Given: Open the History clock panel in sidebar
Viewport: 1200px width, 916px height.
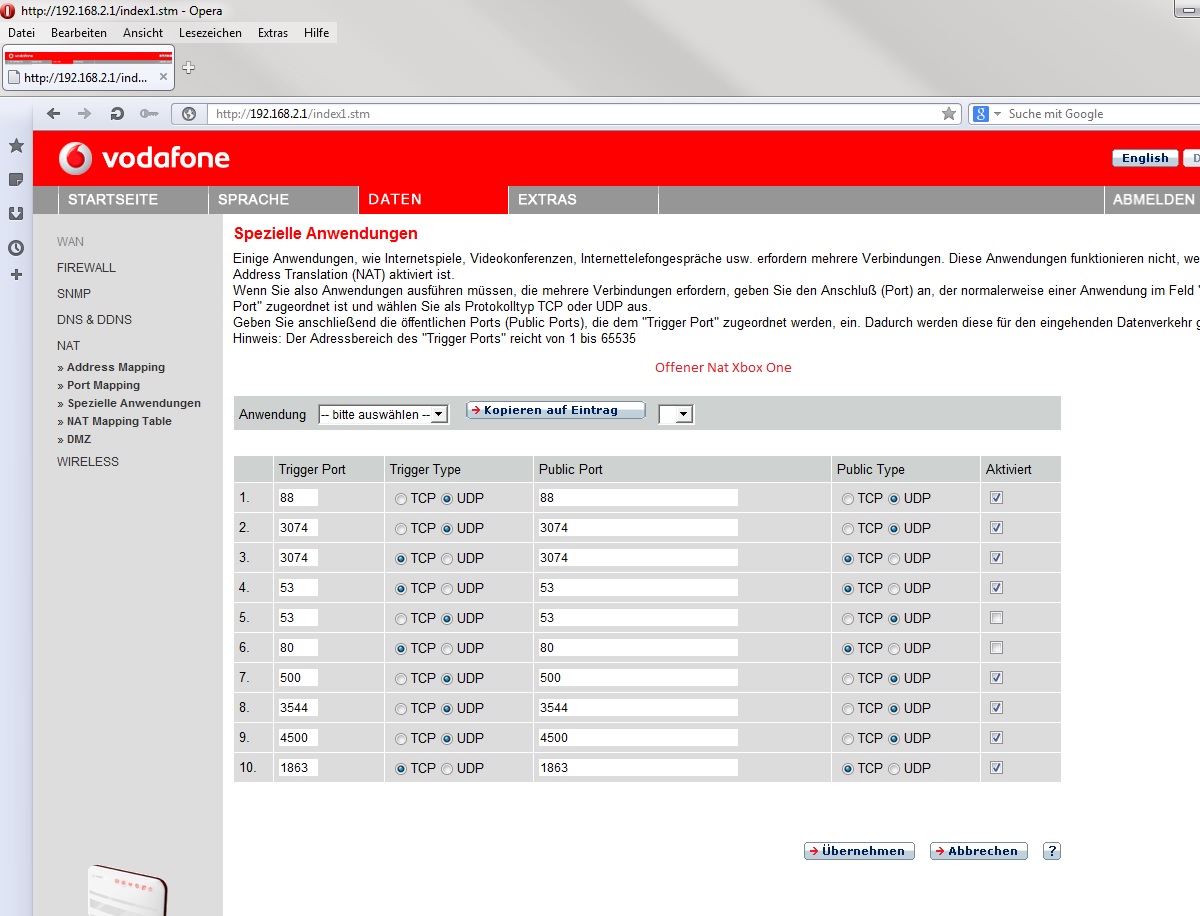Looking at the screenshot, I should point(16,247).
